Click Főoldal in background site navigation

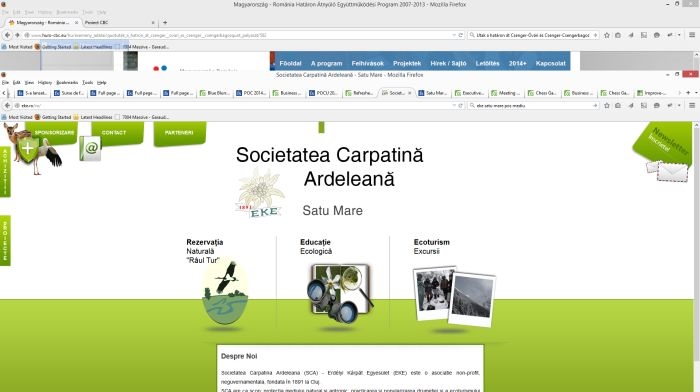pos(290,63)
